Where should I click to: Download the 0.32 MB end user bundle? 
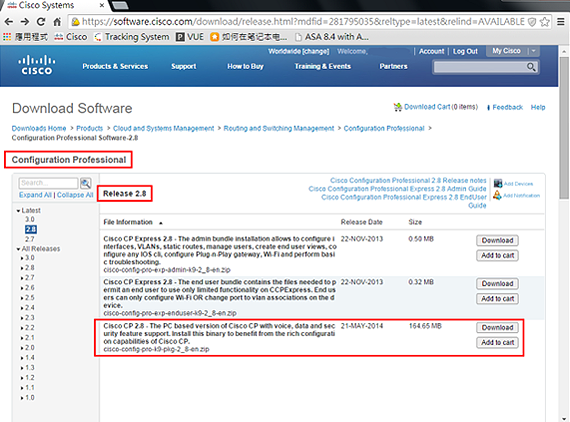[x=497, y=284]
